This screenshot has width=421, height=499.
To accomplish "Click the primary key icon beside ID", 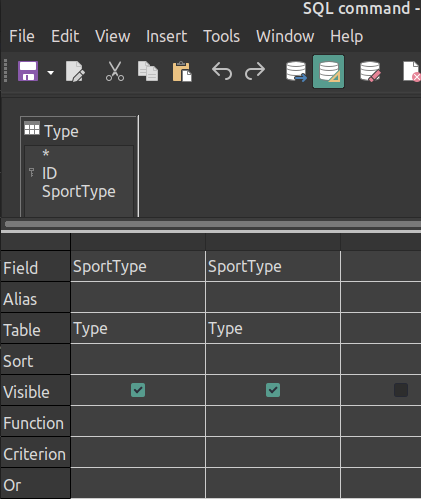I will [x=32, y=172].
